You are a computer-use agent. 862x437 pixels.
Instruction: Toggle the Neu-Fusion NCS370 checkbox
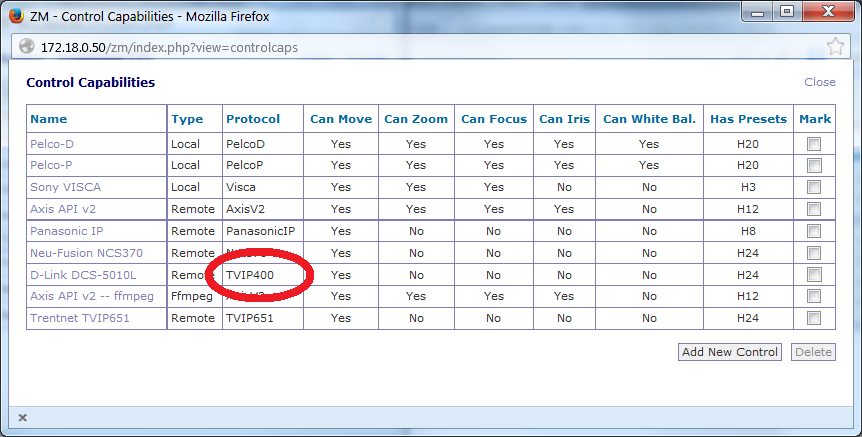pos(814,253)
